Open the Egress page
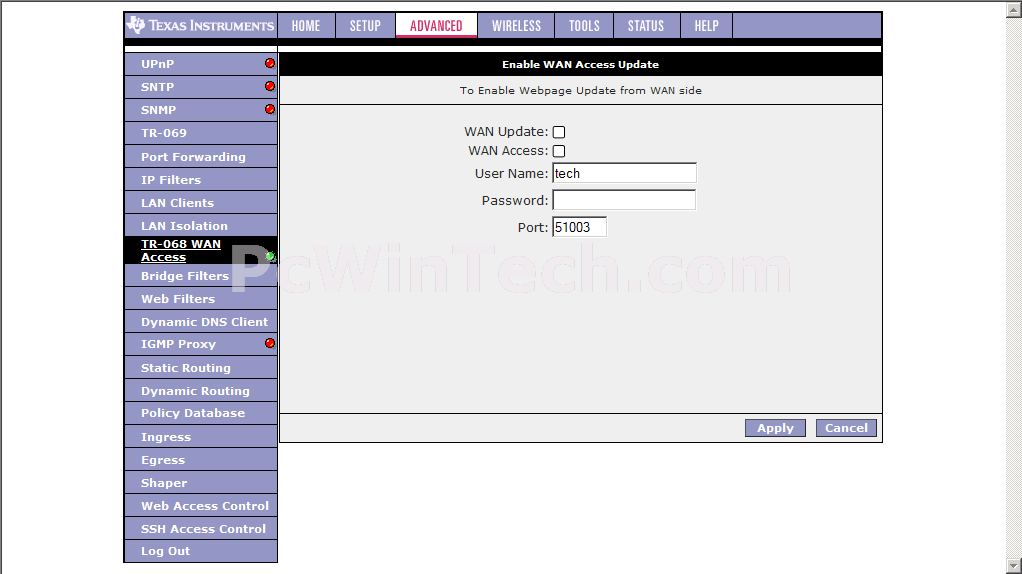Screen dimensions: 1022x574 click(163, 460)
